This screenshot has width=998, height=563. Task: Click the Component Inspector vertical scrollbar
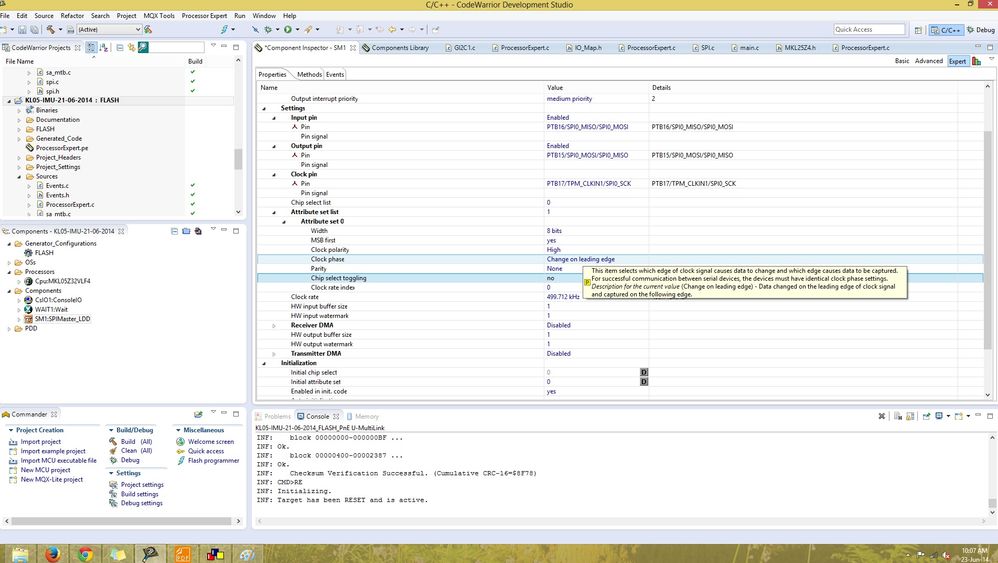987,240
